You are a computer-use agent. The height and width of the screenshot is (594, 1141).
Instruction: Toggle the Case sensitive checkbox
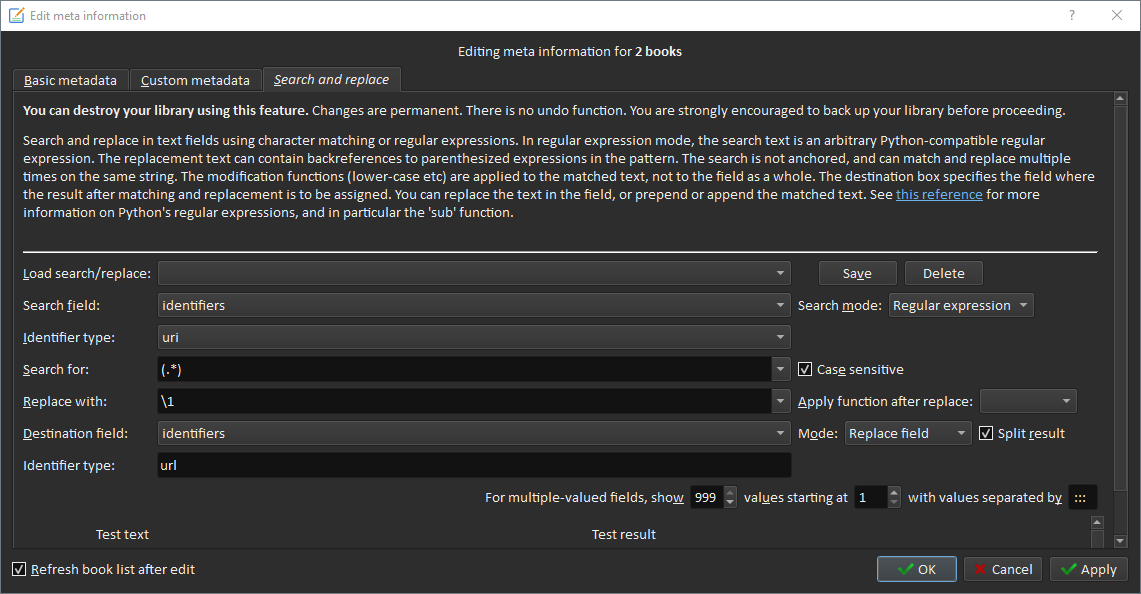805,369
